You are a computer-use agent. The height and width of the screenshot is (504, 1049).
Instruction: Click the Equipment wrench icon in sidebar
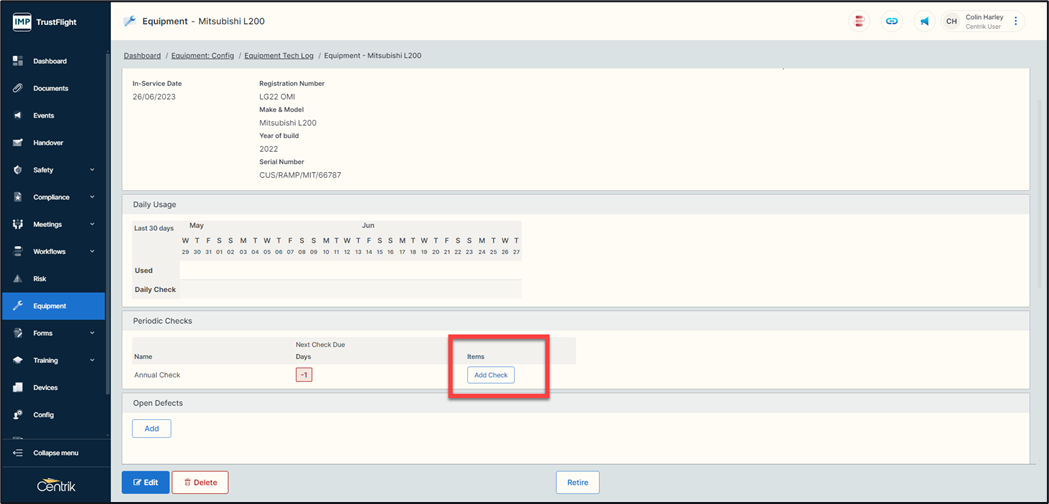coord(18,306)
